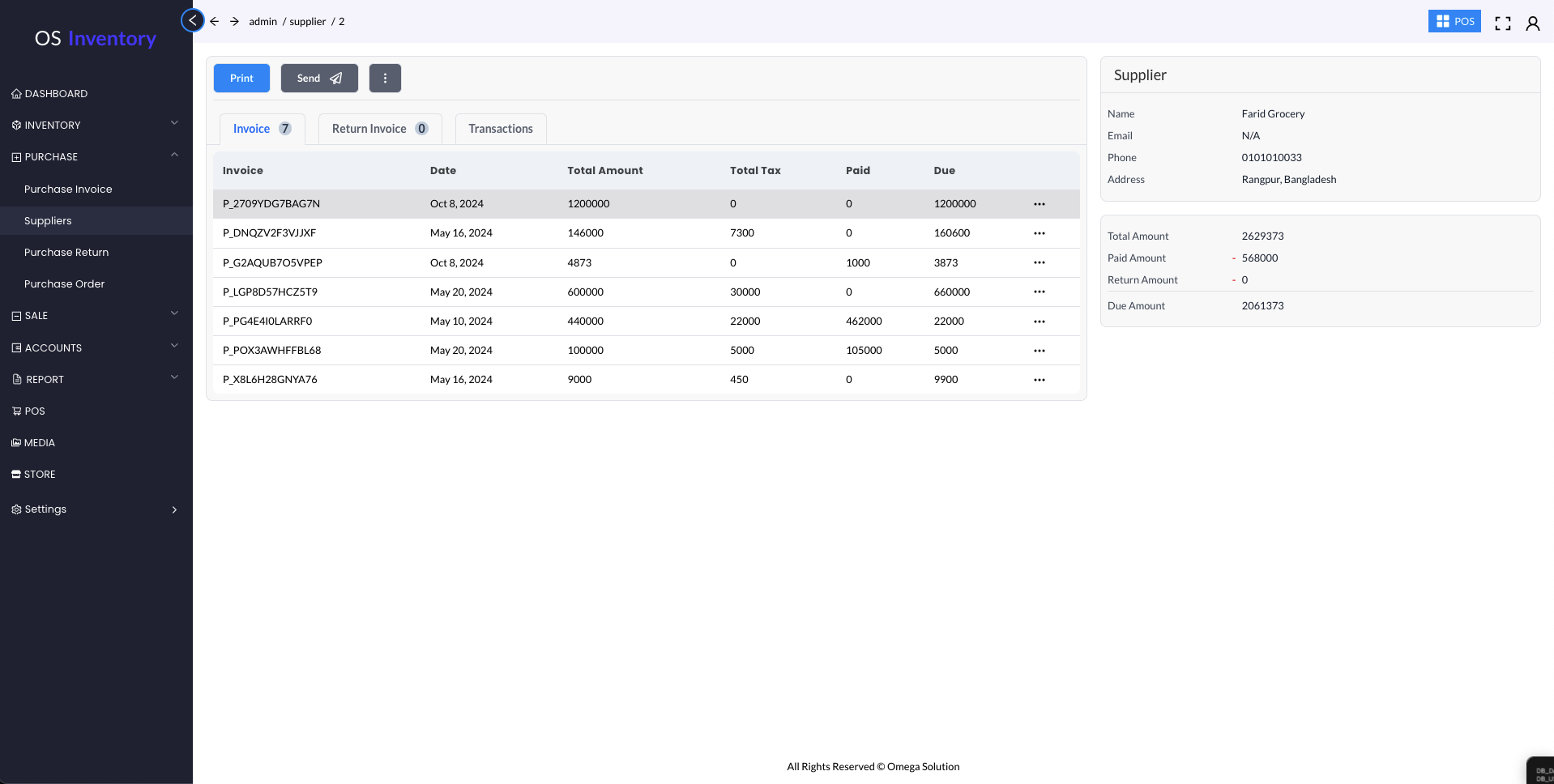Open row actions for invoice P_PG4E4I0LARRF0
1554x784 pixels.
tap(1039, 322)
